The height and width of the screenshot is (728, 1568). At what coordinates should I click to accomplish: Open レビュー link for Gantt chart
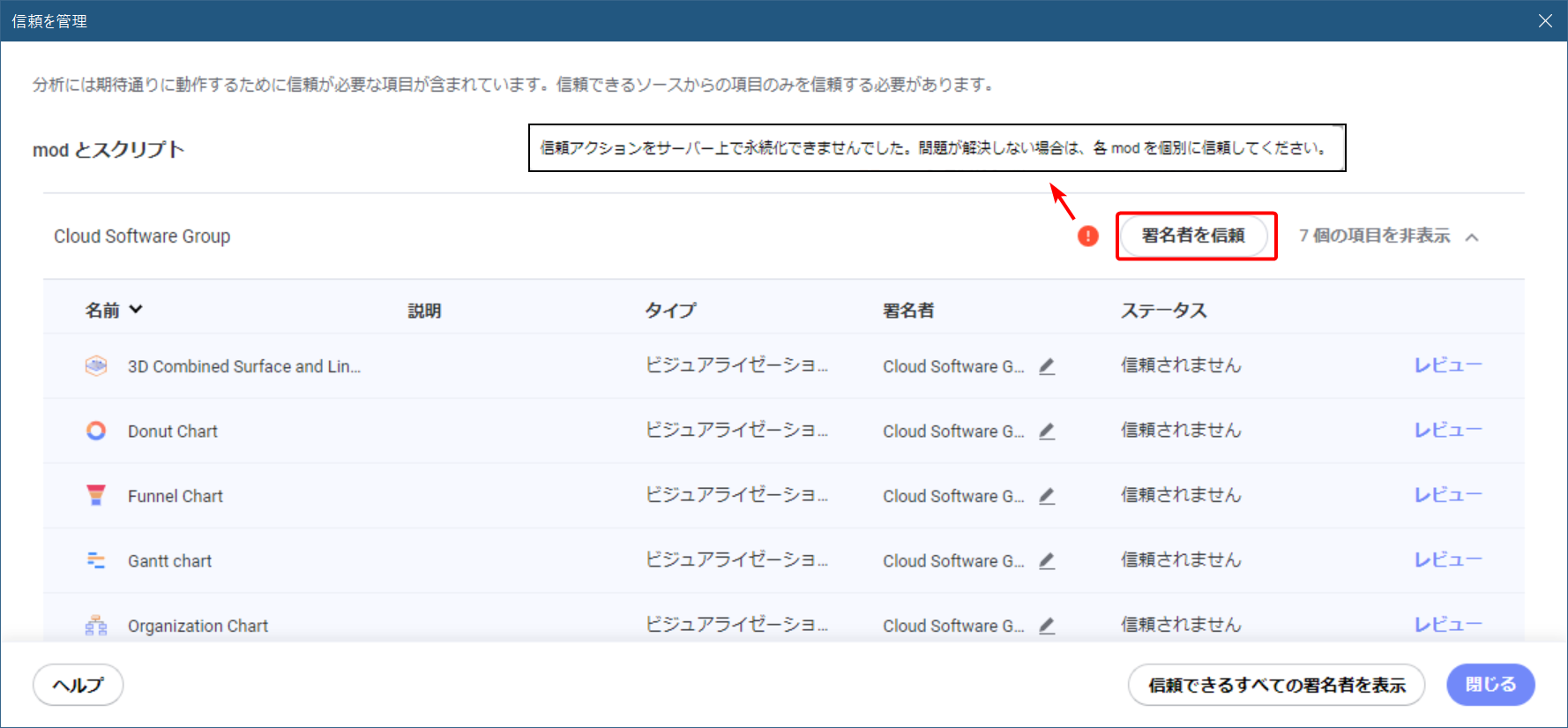coord(1448,559)
